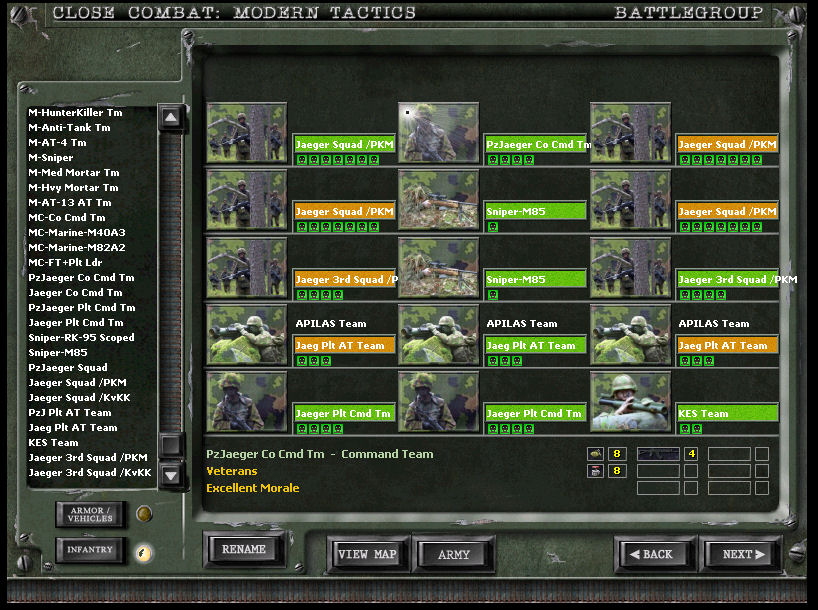Choose Sniper-M85 in the left list
818x610 pixels.
58,353
